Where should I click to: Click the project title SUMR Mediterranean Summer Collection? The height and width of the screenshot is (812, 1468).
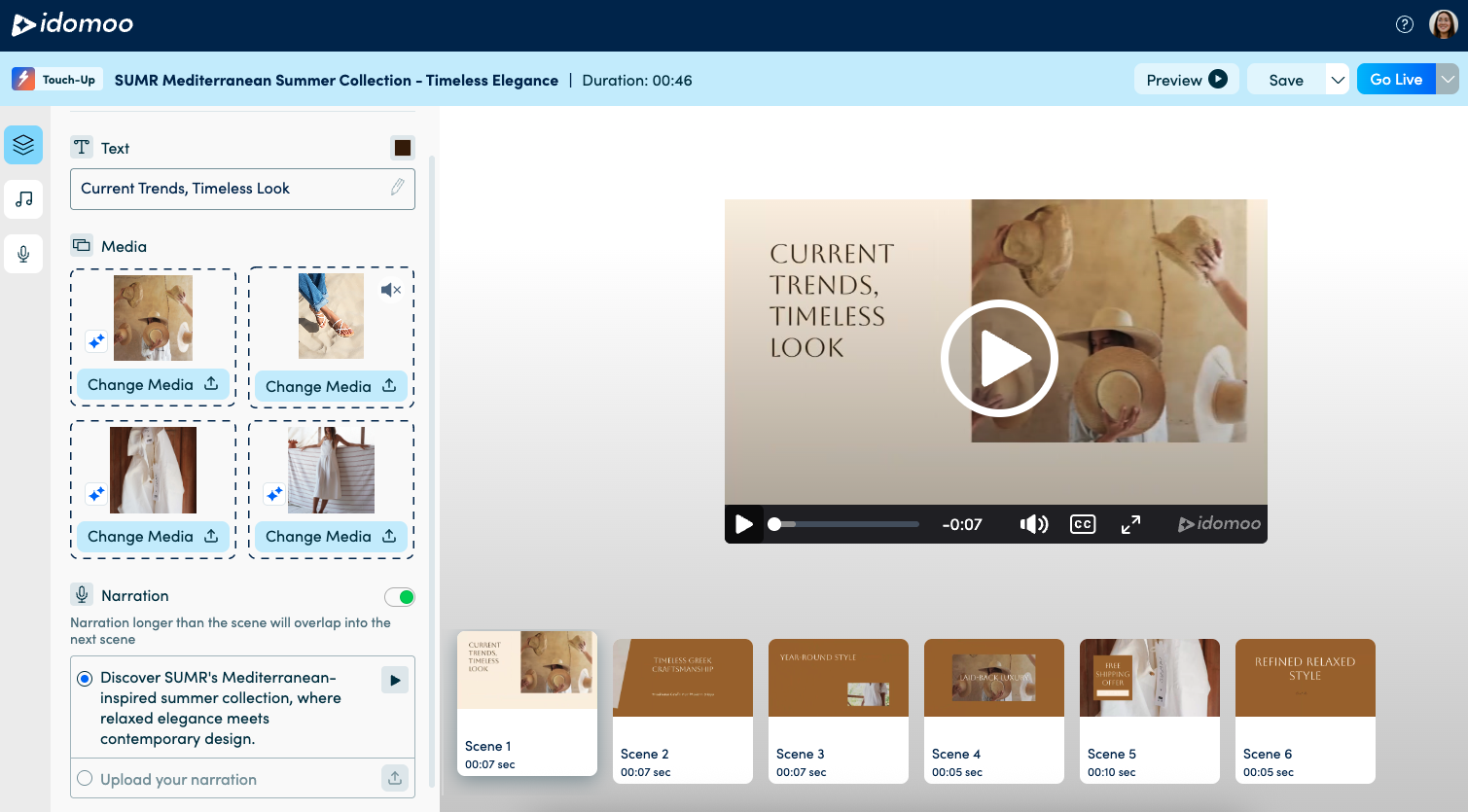337,80
